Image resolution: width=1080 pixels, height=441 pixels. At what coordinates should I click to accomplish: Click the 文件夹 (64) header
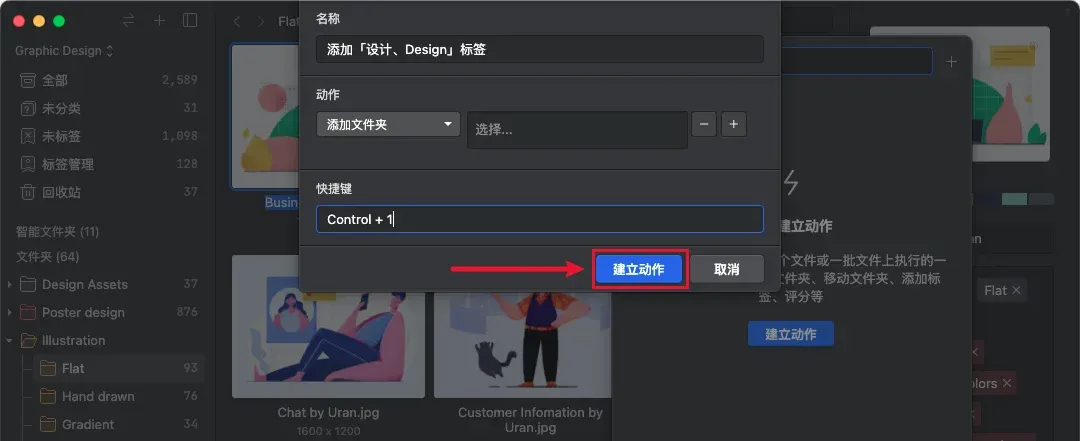(x=48, y=257)
